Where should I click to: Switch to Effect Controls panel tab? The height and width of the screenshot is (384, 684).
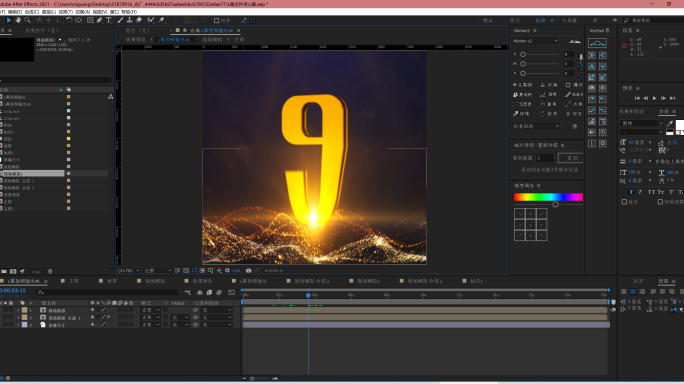[41, 30]
